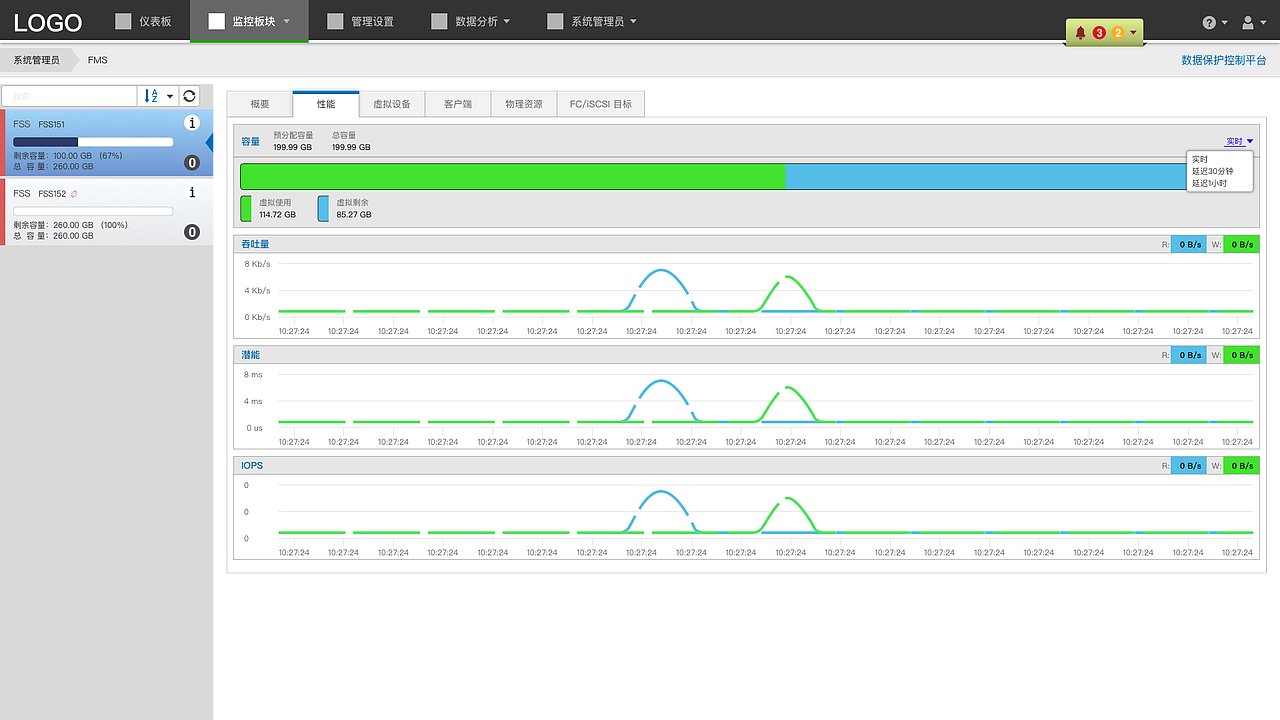Click the LOGO in the top bar
The height and width of the screenshot is (720, 1280).
point(48,22)
